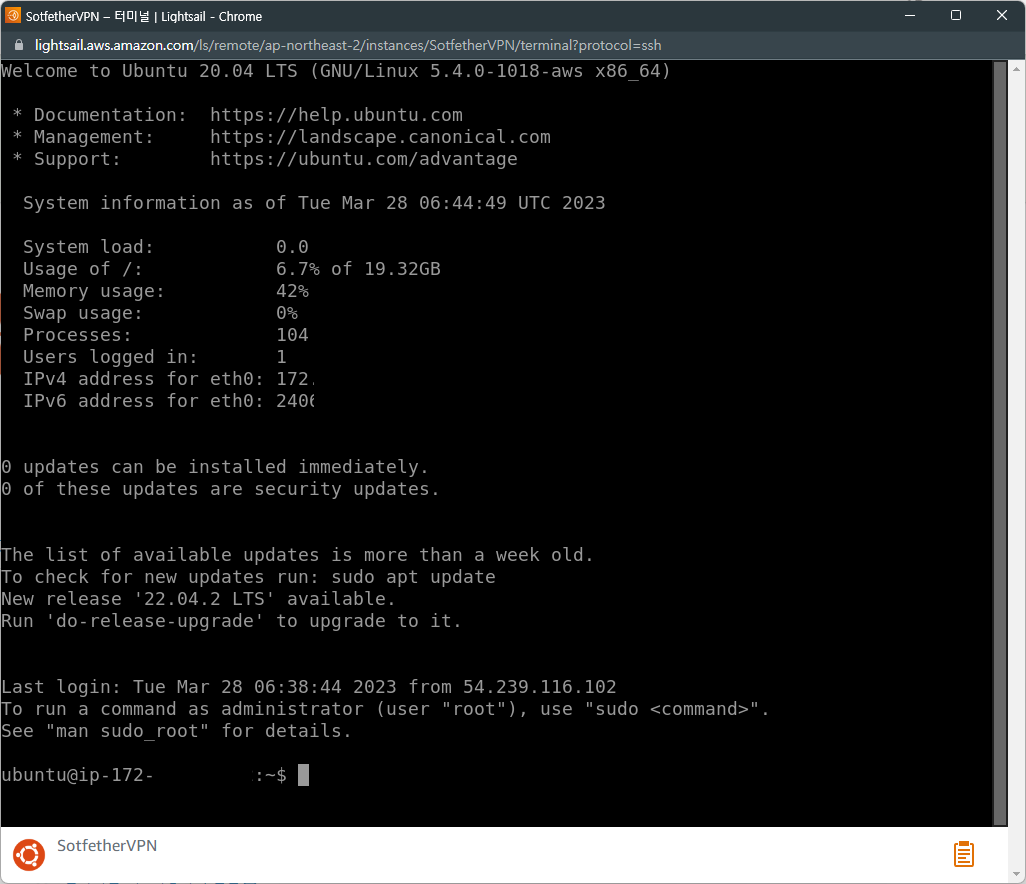Click the Swap usage value 0%
Image resolution: width=1026 pixels, height=884 pixels.
tap(287, 313)
